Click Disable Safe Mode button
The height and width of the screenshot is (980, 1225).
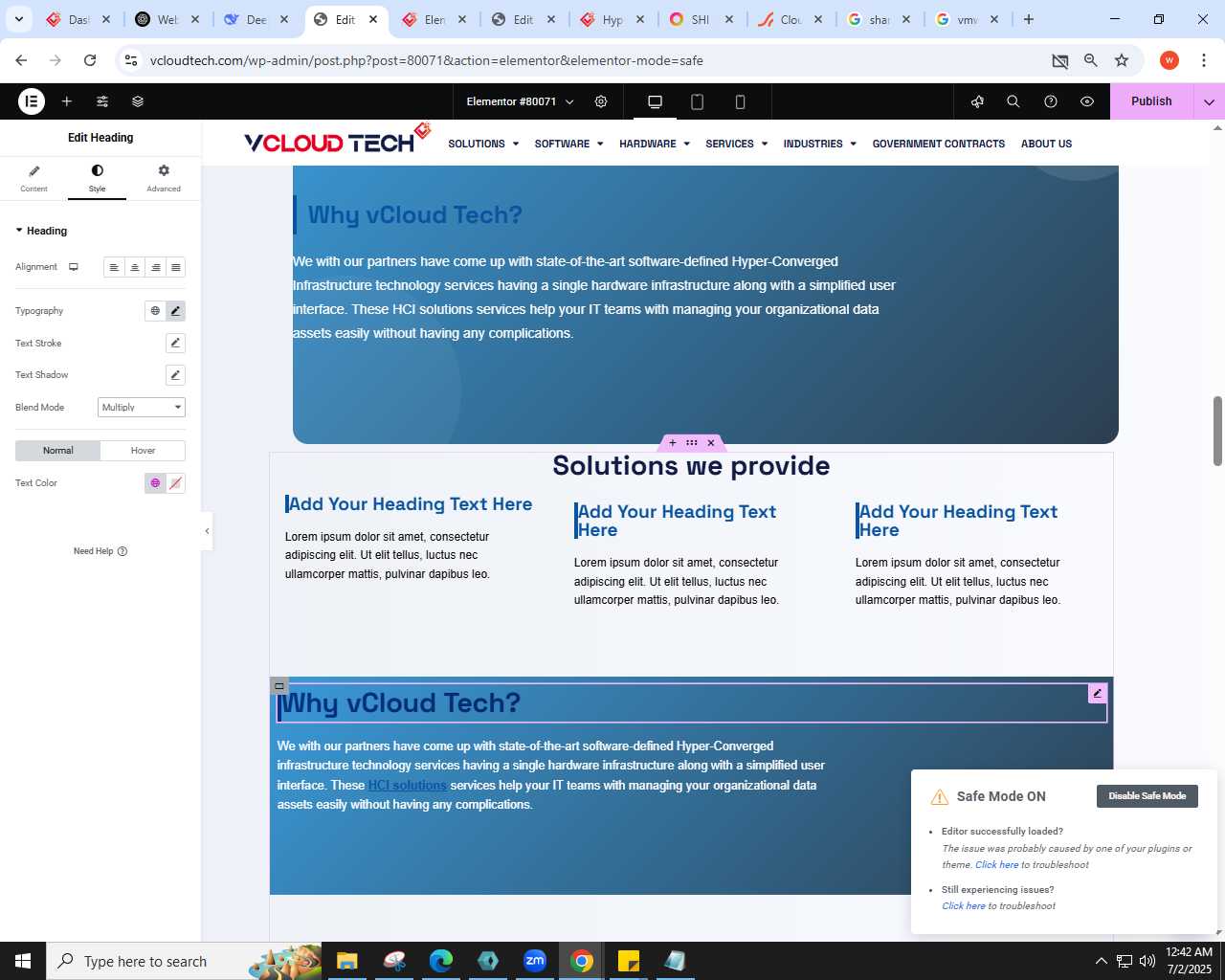click(x=1147, y=796)
